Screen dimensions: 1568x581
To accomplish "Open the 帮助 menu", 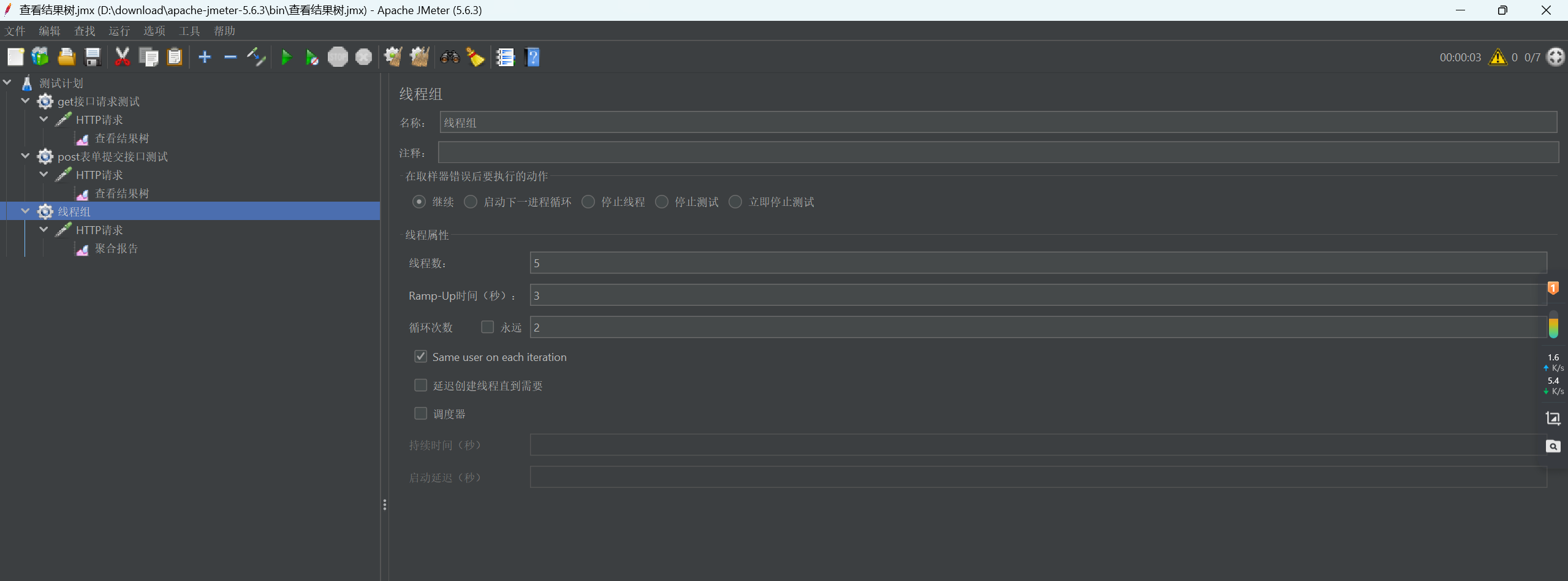I will click(225, 31).
